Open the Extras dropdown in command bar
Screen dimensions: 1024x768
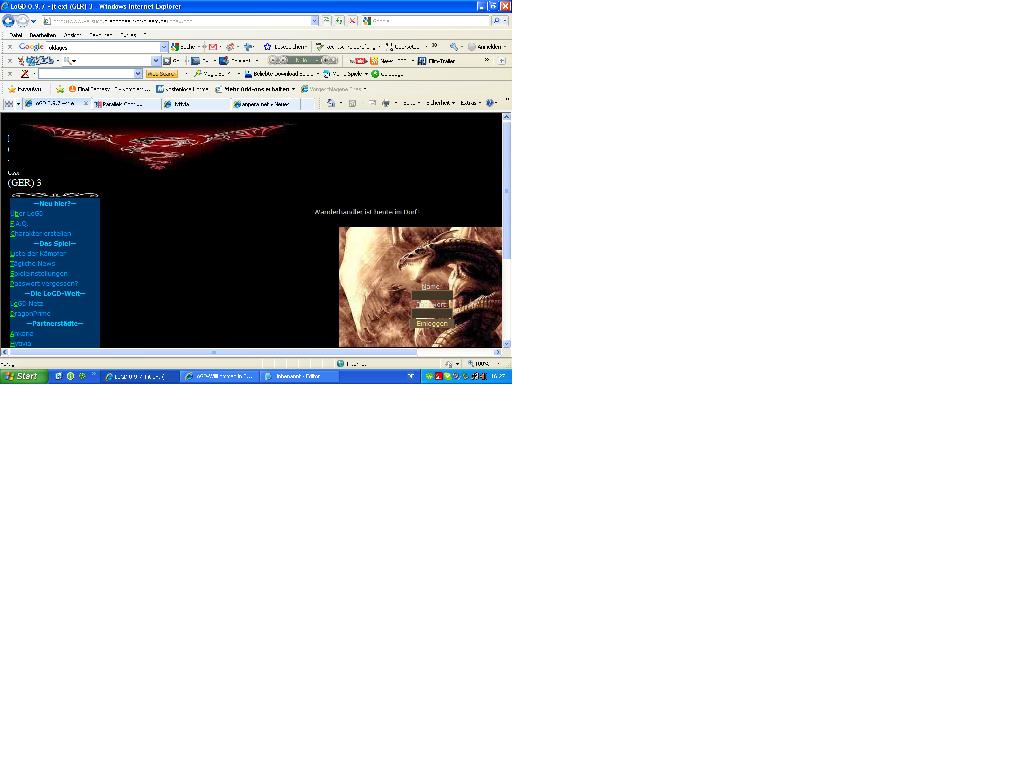click(470, 103)
